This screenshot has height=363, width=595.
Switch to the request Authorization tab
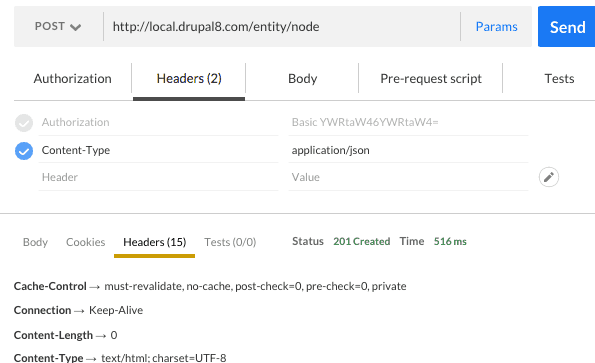(x=72, y=79)
